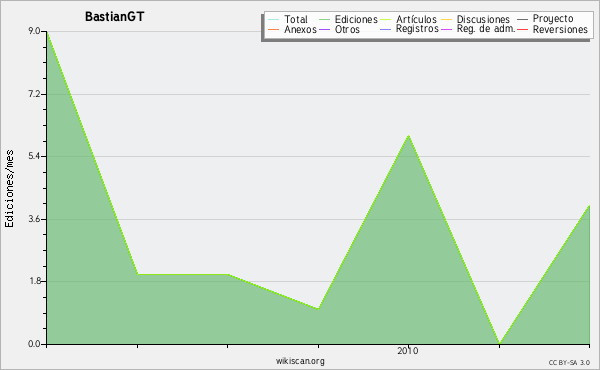Click the Reg. de adm. legend entry

478,29
